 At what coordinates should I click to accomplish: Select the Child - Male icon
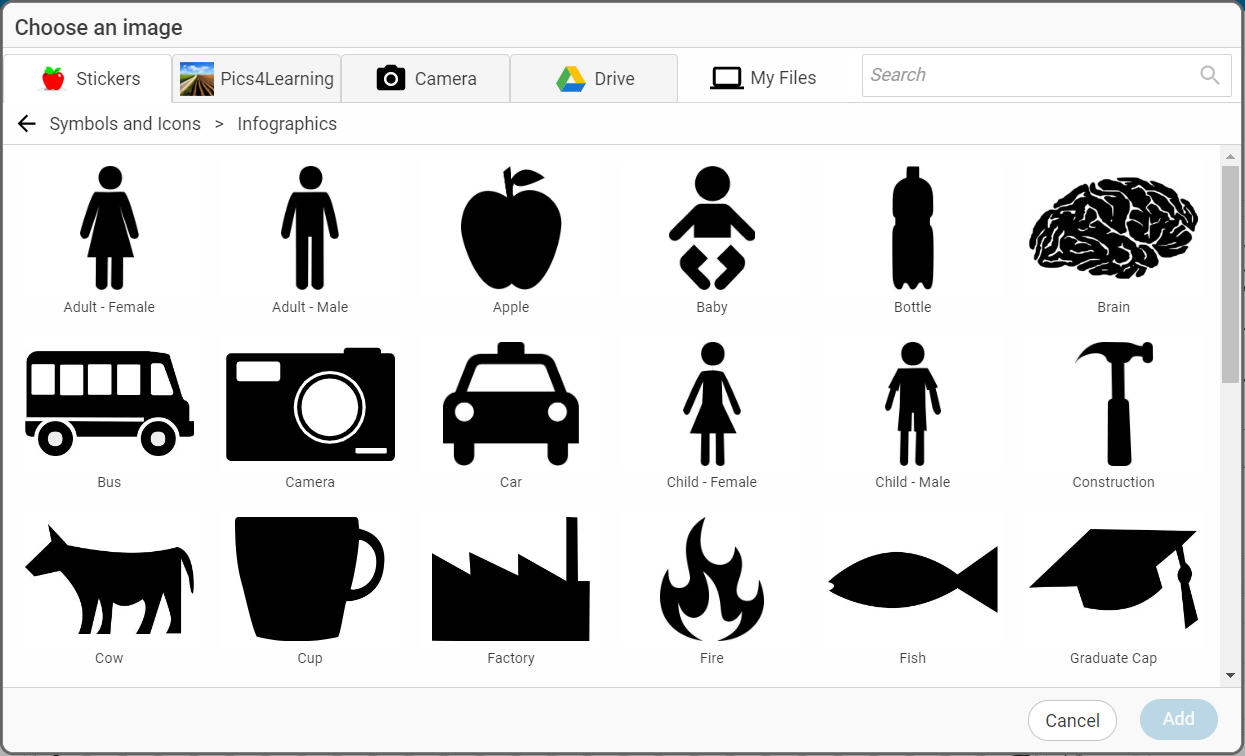[x=912, y=404]
